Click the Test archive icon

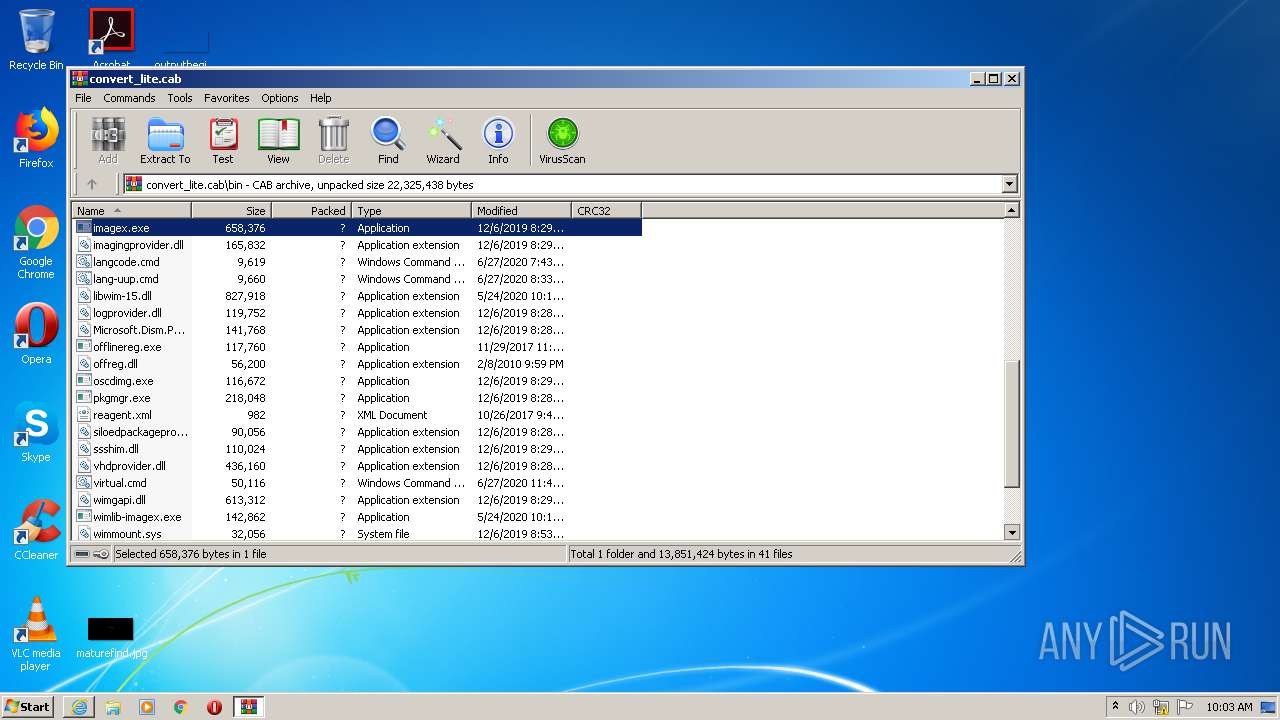tap(223, 141)
